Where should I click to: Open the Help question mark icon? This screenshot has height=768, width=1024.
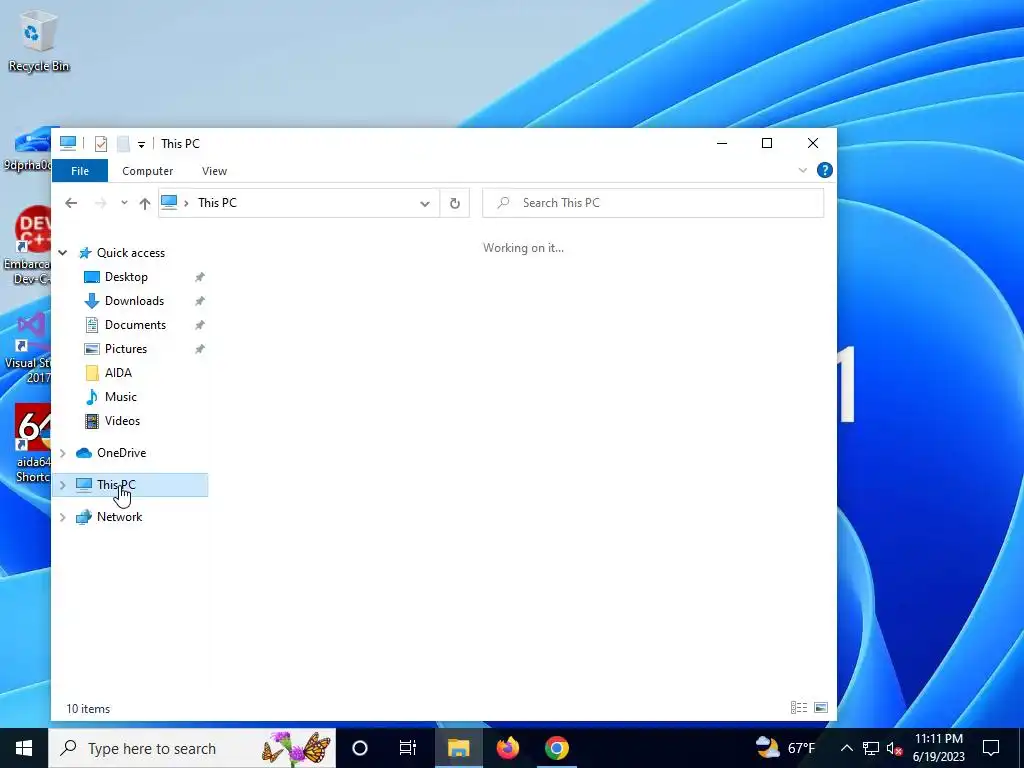(x=825, y=170)
